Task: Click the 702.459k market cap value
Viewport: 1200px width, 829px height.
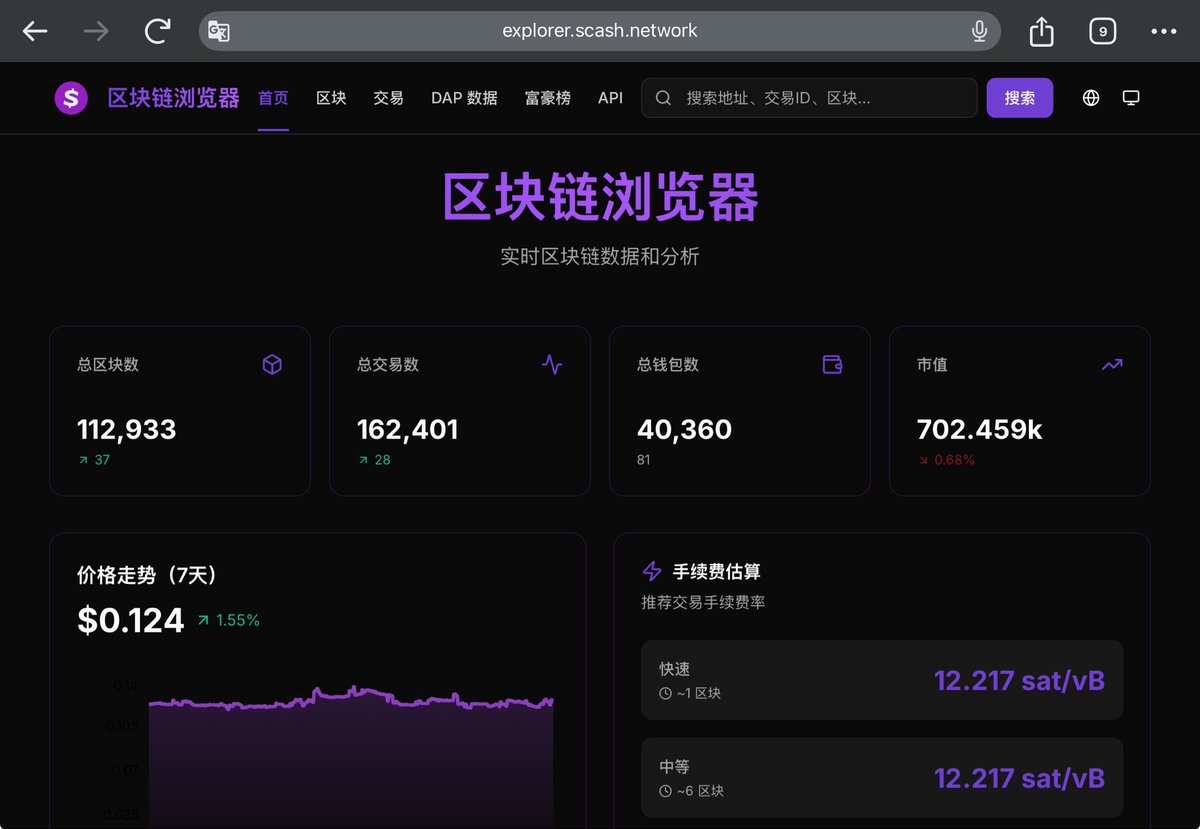Action: 980,430
